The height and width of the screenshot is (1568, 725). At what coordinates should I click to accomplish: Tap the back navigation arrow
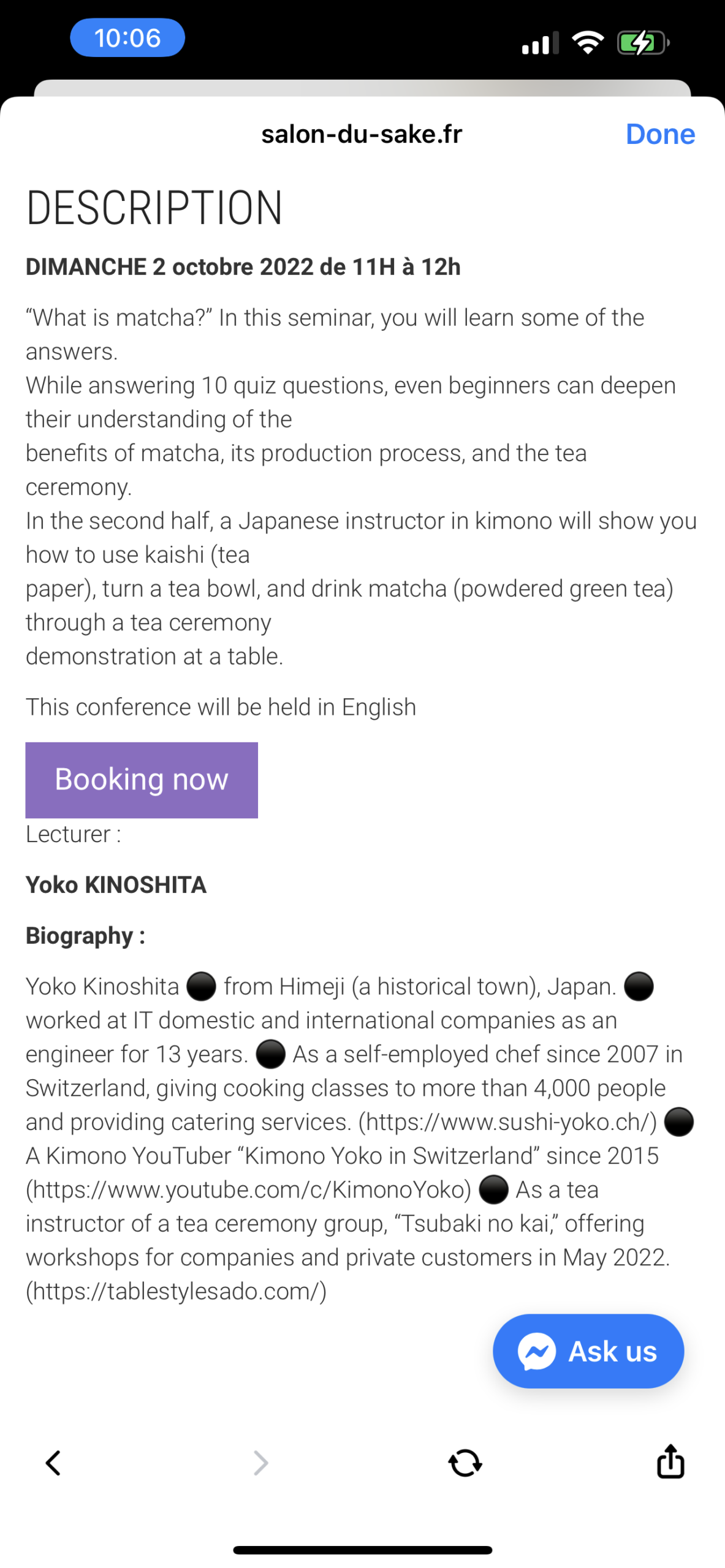(53, 1462)
